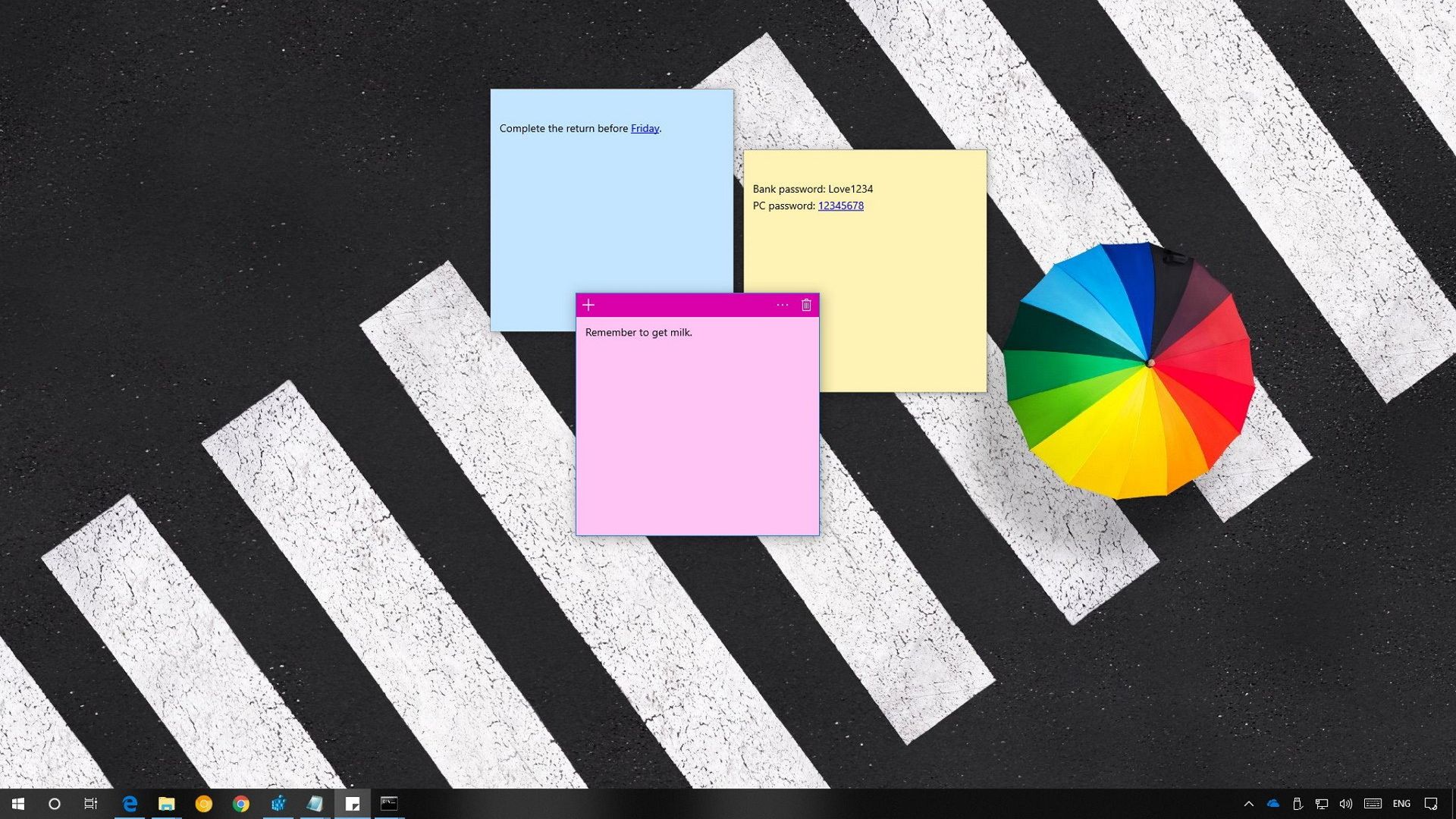Open the volume control
1456x819 pixels.
[1347, 804]
